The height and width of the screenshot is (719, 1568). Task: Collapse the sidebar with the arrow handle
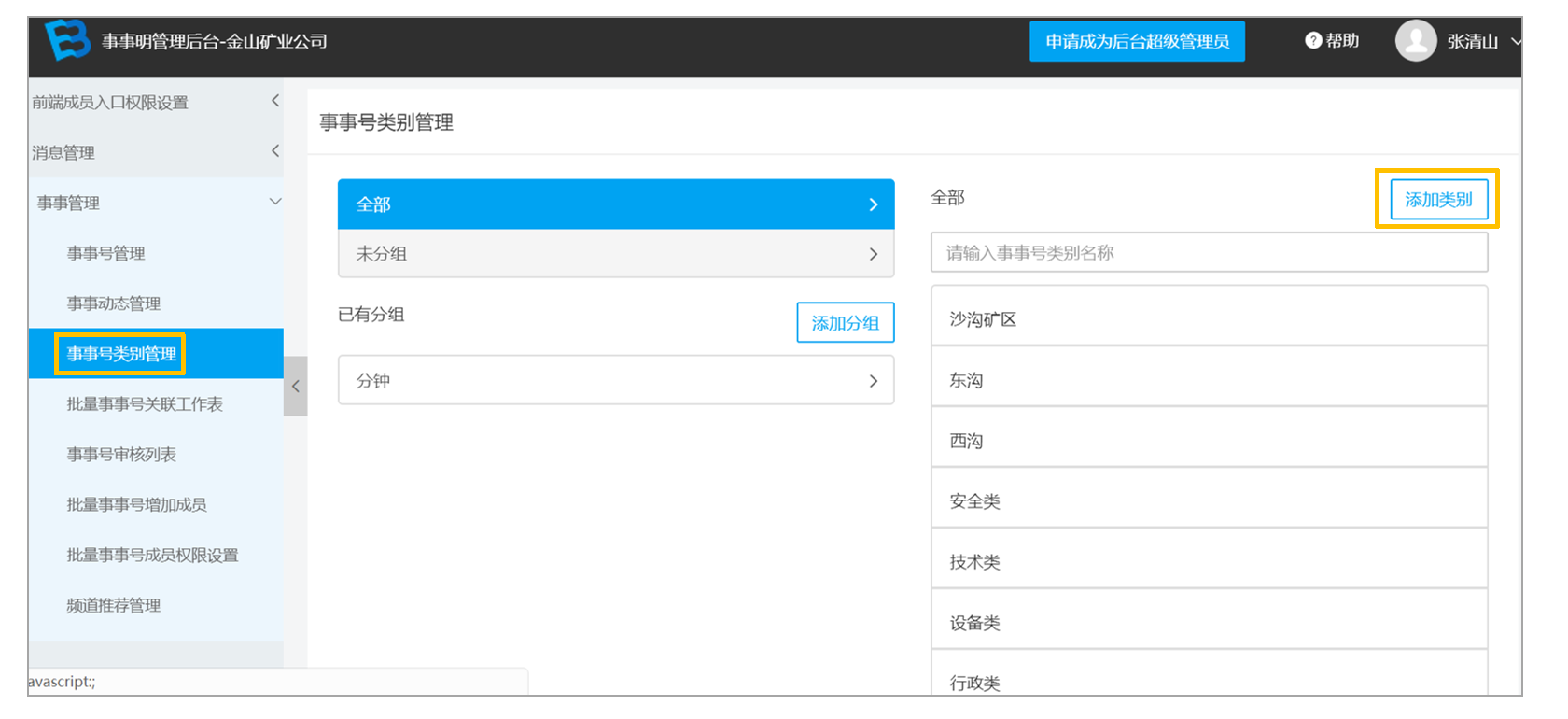(x=296, y=386)
